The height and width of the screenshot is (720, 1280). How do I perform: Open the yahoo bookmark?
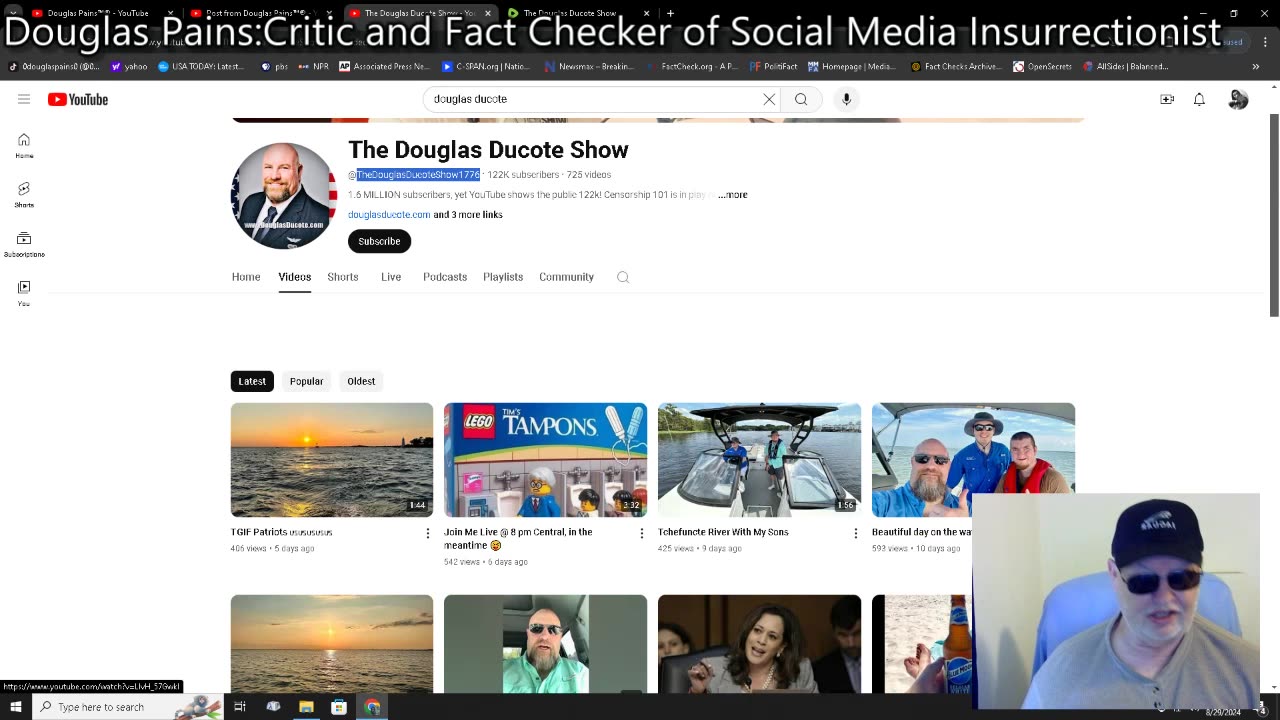pyautogui.click(x=129, y=66)
